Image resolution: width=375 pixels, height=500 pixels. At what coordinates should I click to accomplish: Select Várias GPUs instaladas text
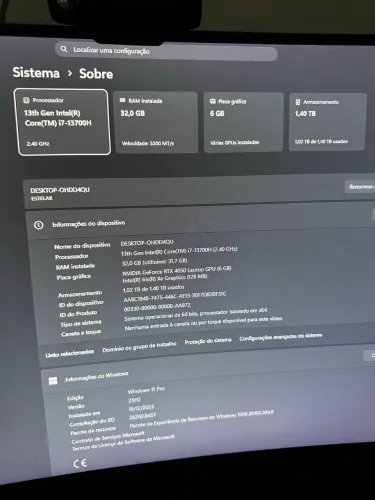click(x=235, y=142)
